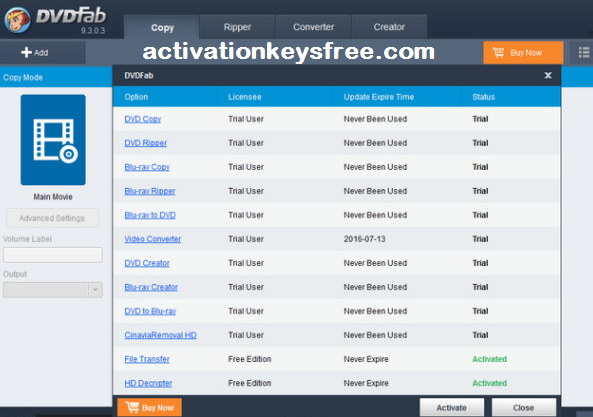The width and height of the screenshot is (593, 417).
Task: Click the 9.3.0.3 version number
Action: 93,31
